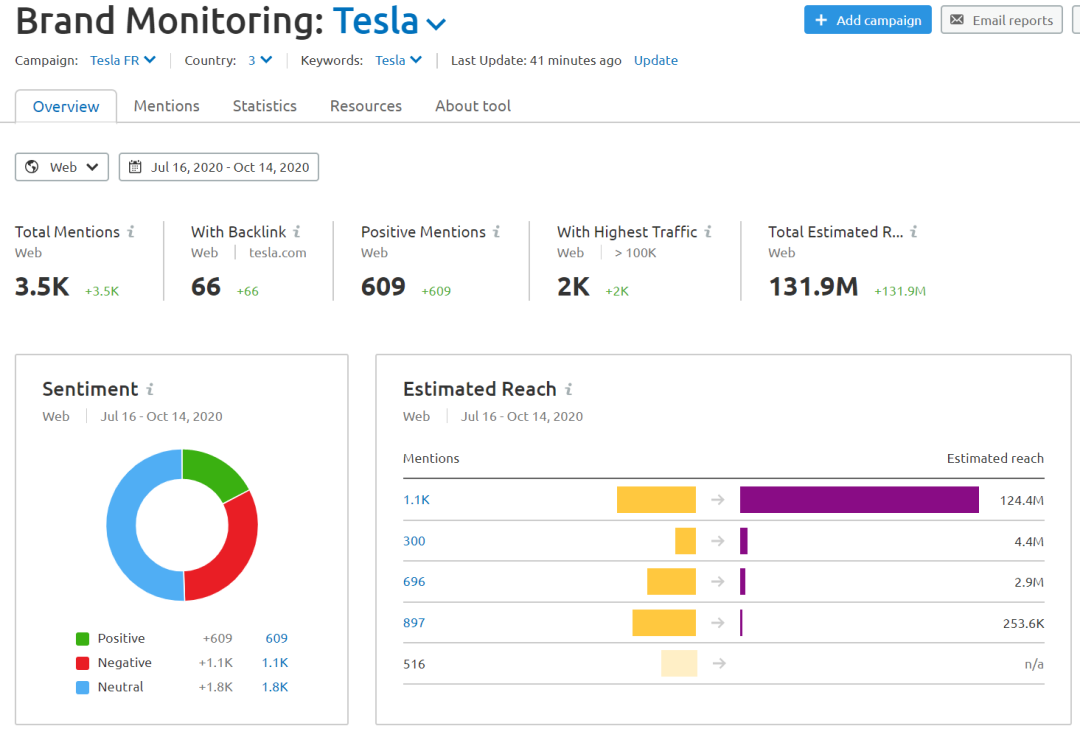Click info icon beside With Highest Traffic
Screen dimensions: 1080x740
708,232
